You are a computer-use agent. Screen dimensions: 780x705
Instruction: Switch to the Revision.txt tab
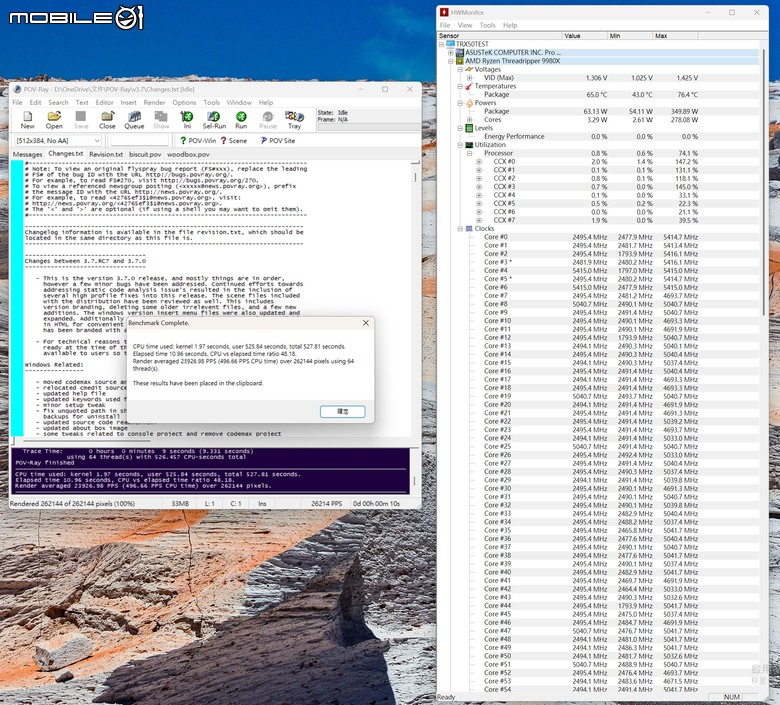pyautogui.click(x=106, y=154)
